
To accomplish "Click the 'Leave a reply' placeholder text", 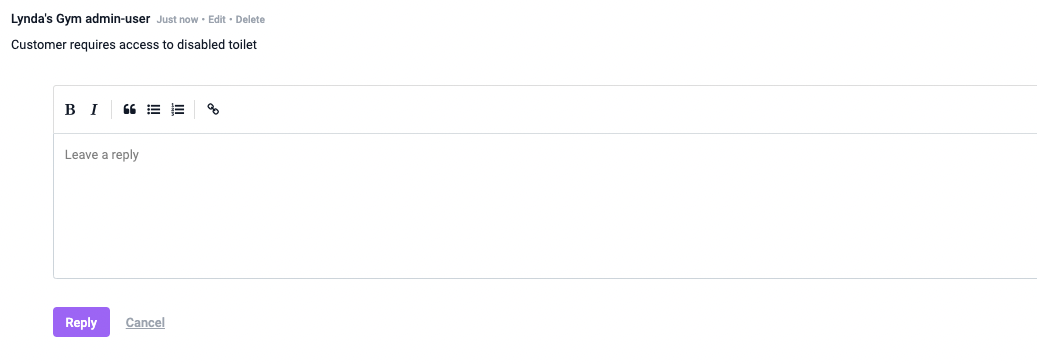I will pos(102,155).
